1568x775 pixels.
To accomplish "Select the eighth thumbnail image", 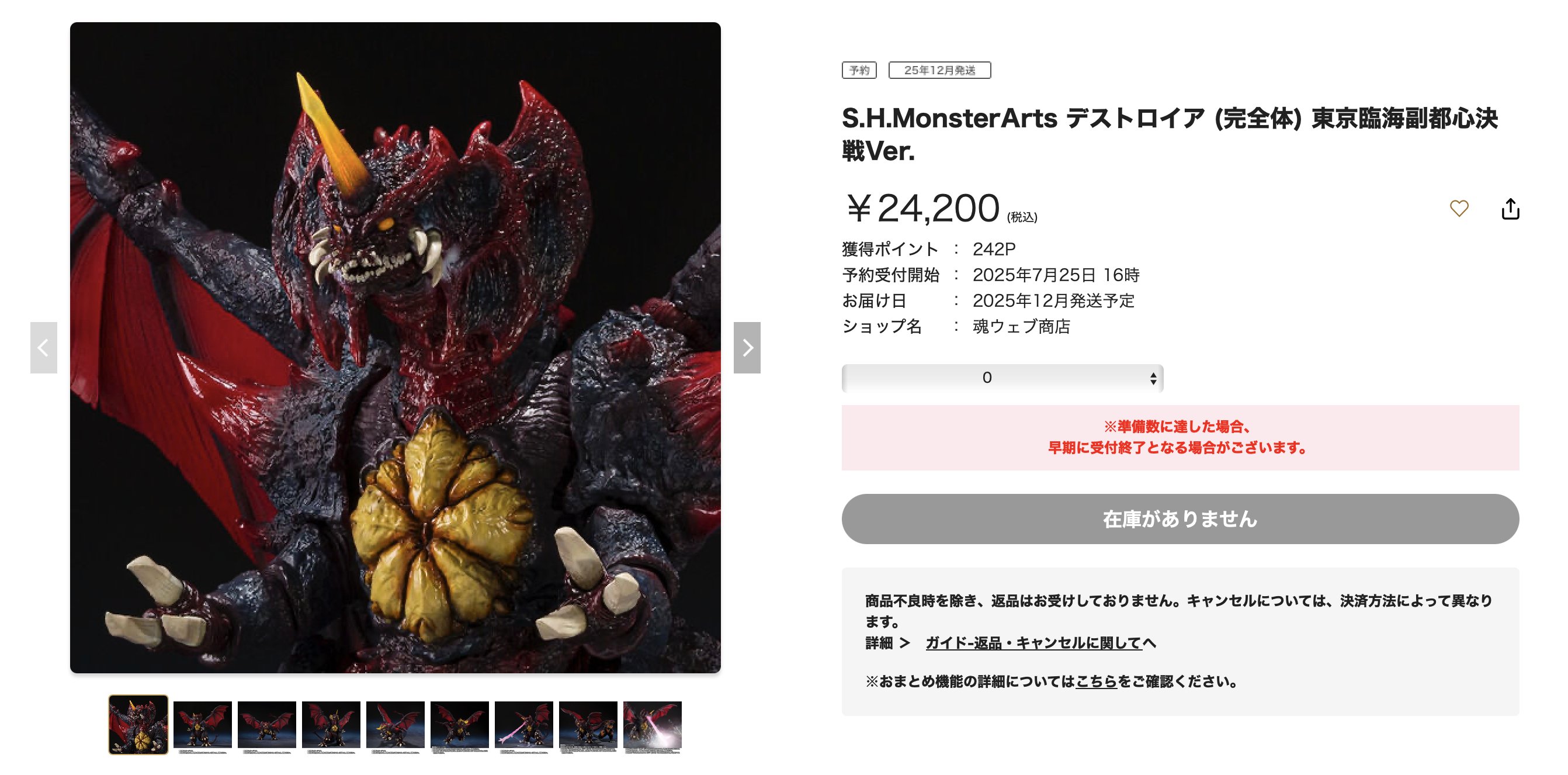I will pos(588,726).
